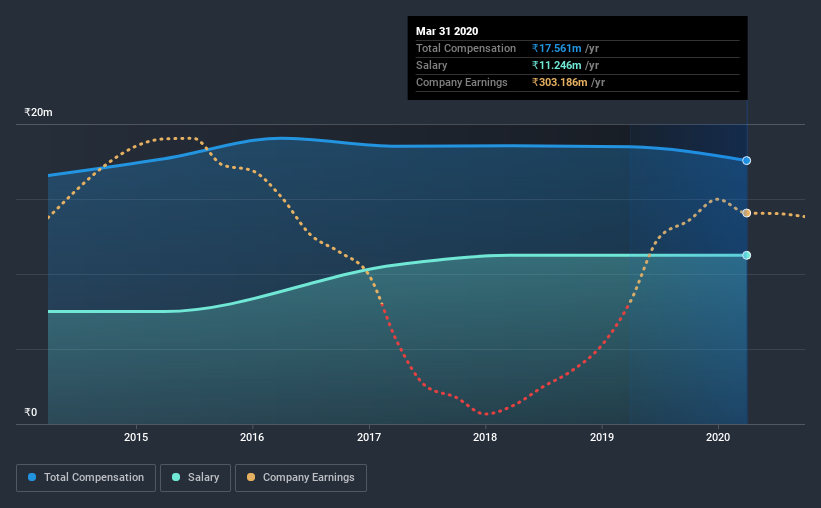
Task: Toggle the Company Earnings legend button
Action: tap(301, 478)
